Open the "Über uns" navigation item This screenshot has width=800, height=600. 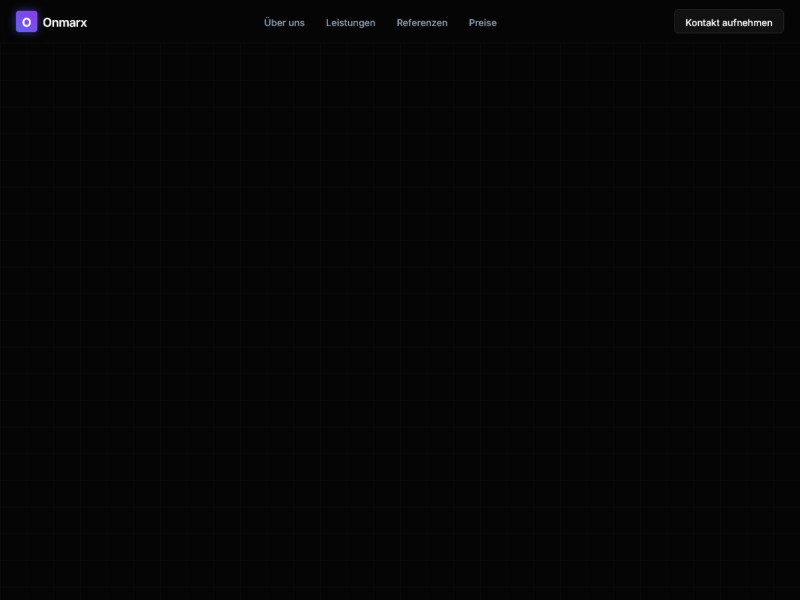(283, 22)
